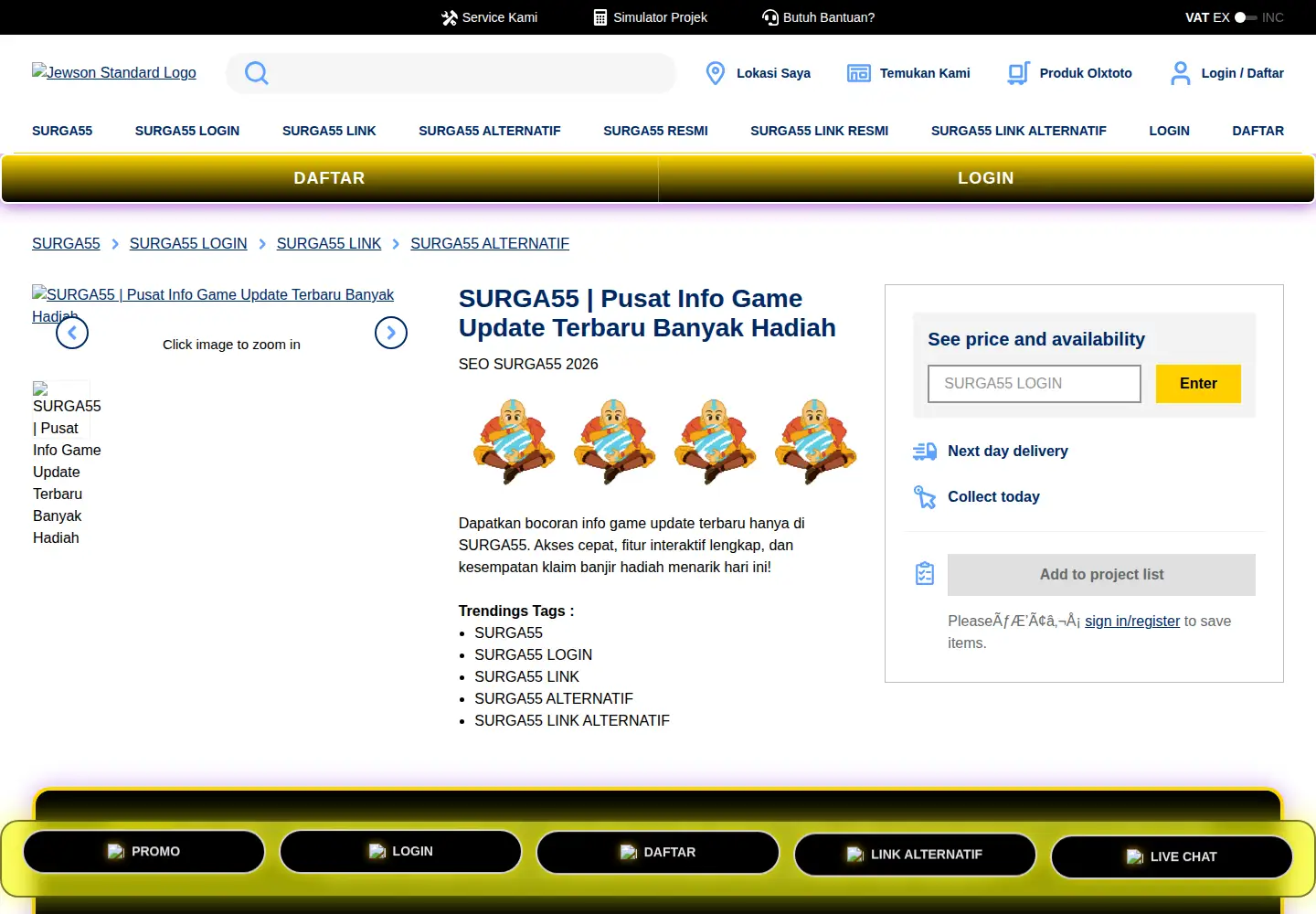Click the first Aang character image

tap(514, 441)
